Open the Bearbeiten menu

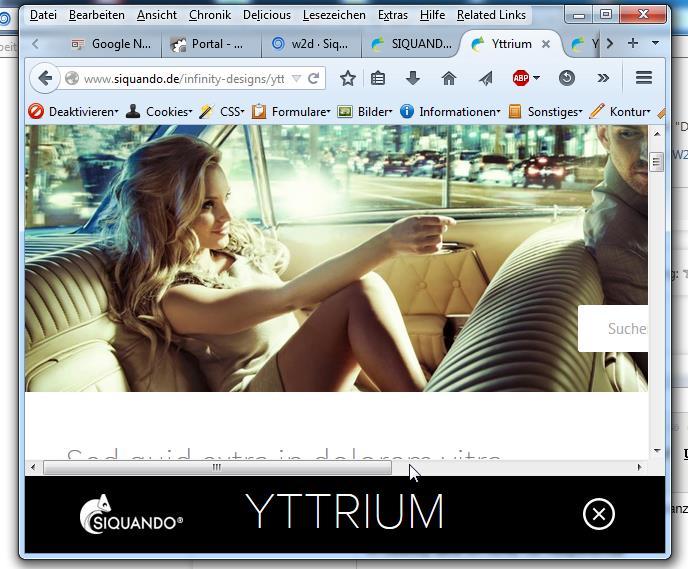pyautogui.click(x=97, y=15)
